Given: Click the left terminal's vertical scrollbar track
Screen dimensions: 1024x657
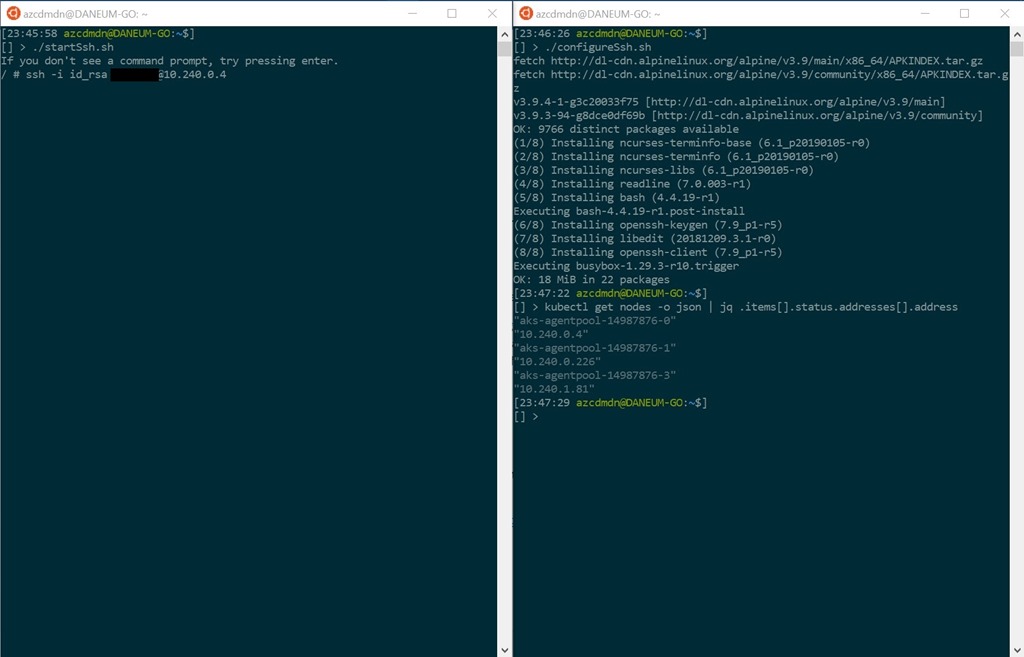Looking at the screenshot, I should [x=504, y=340].
